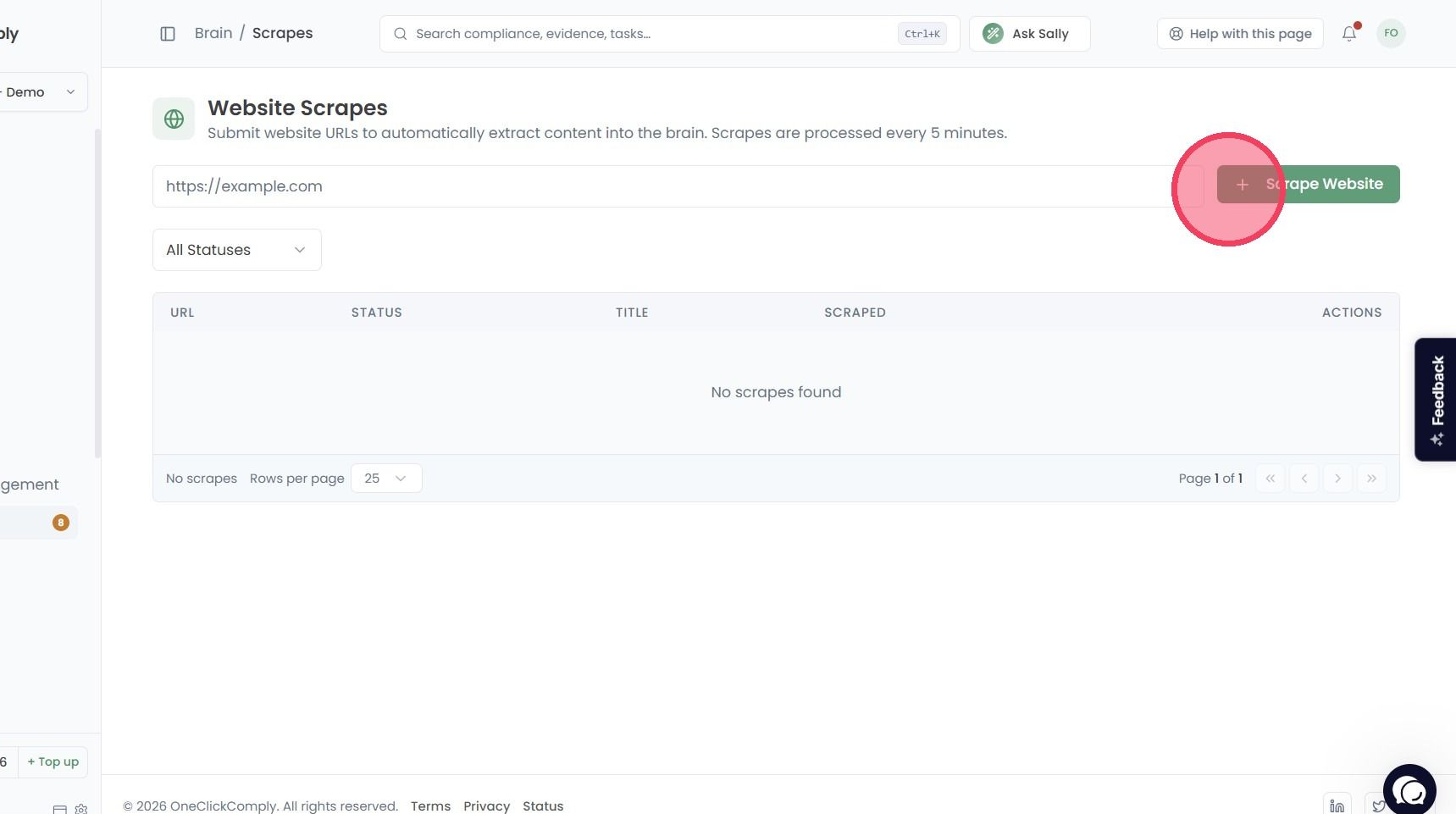The image size is (1456, 814).
Task: Go to next page of scrapes
Action: tap(1337, 479)
